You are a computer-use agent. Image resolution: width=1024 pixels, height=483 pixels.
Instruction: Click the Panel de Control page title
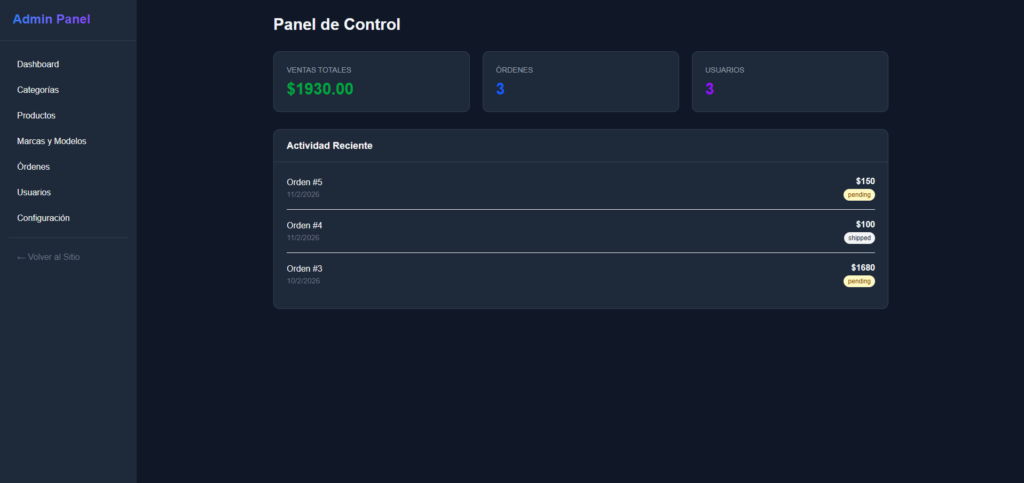pyautogui.click(x=337, y=24)
